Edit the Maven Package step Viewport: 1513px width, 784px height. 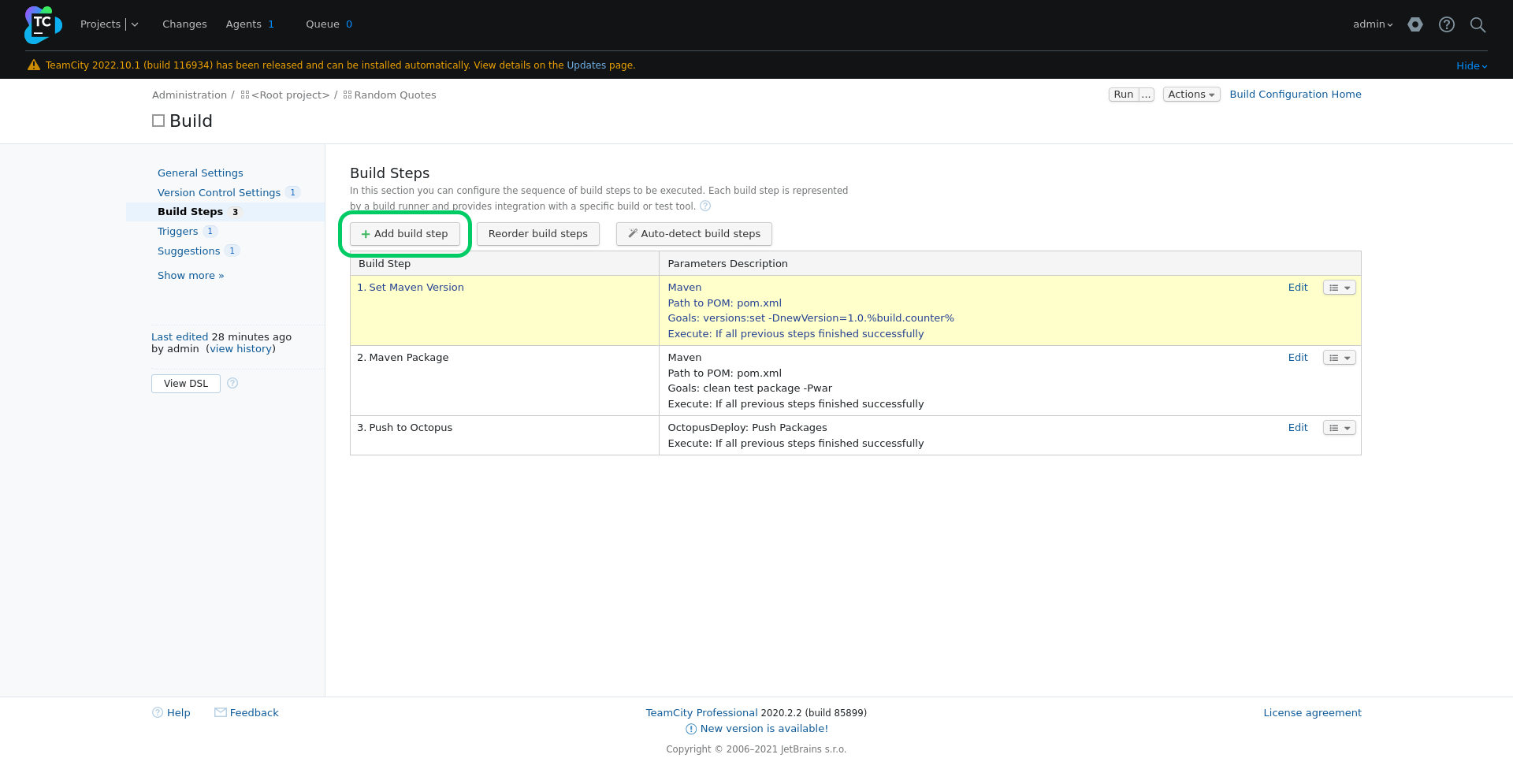click(x=1298, y=358)
